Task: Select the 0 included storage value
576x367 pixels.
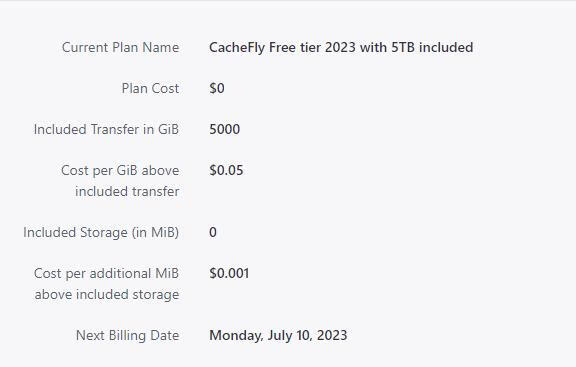Action: point(213,233)
